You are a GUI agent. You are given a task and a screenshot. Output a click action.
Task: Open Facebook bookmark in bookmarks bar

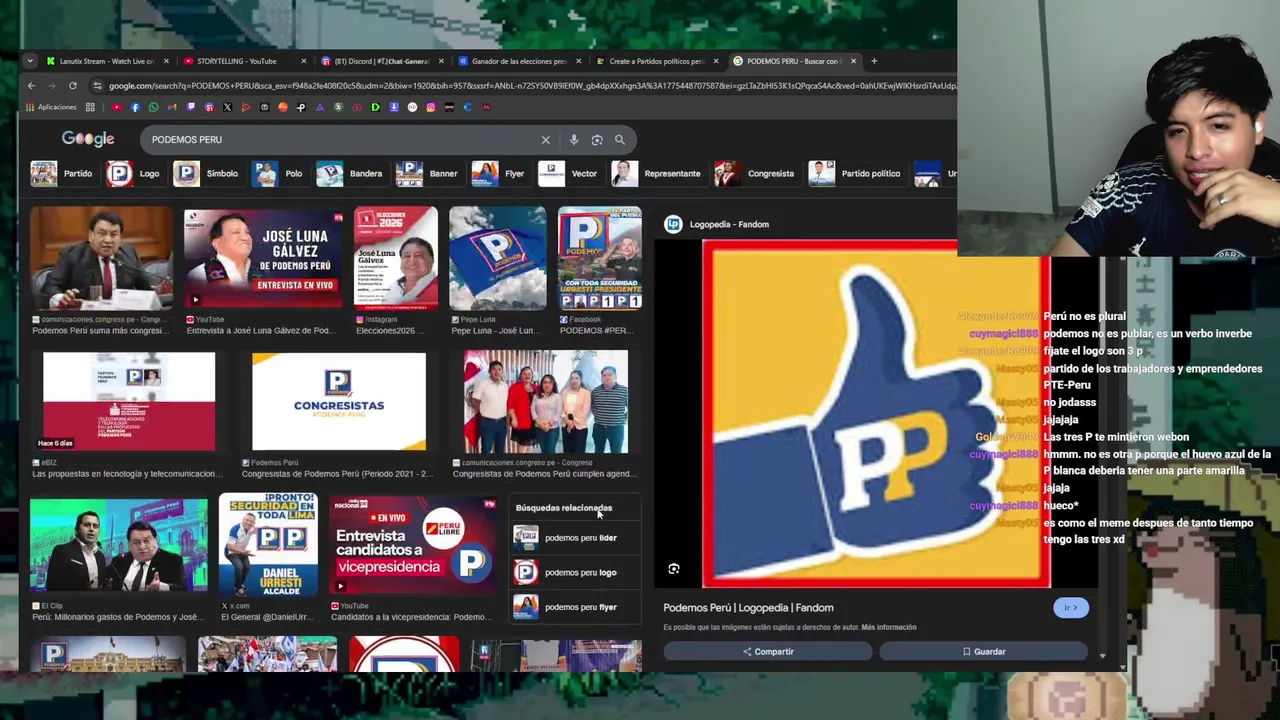pyautogui.click(x=135, y=107)
